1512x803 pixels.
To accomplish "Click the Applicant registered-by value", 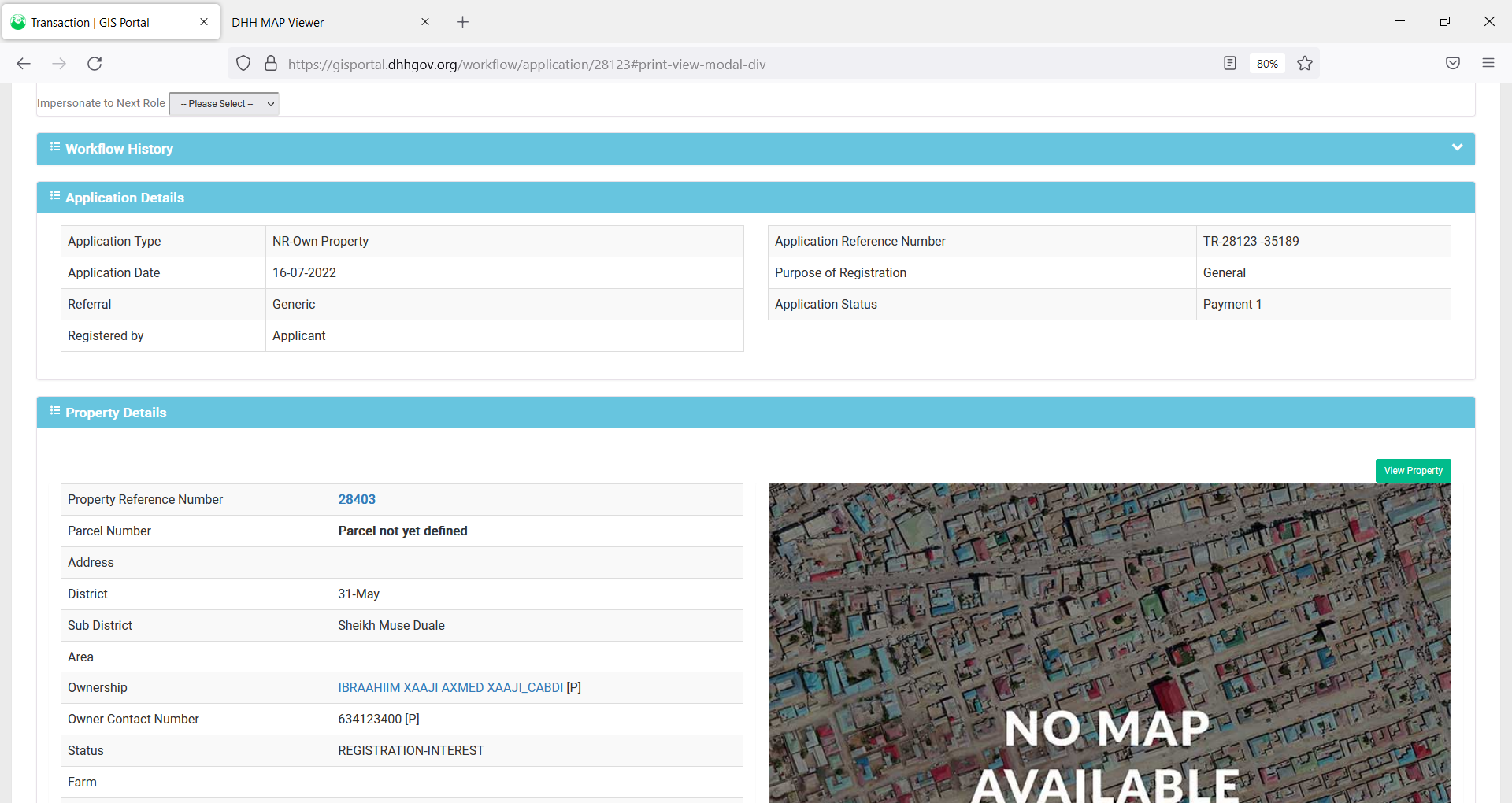I will click(x=299, y=335).
